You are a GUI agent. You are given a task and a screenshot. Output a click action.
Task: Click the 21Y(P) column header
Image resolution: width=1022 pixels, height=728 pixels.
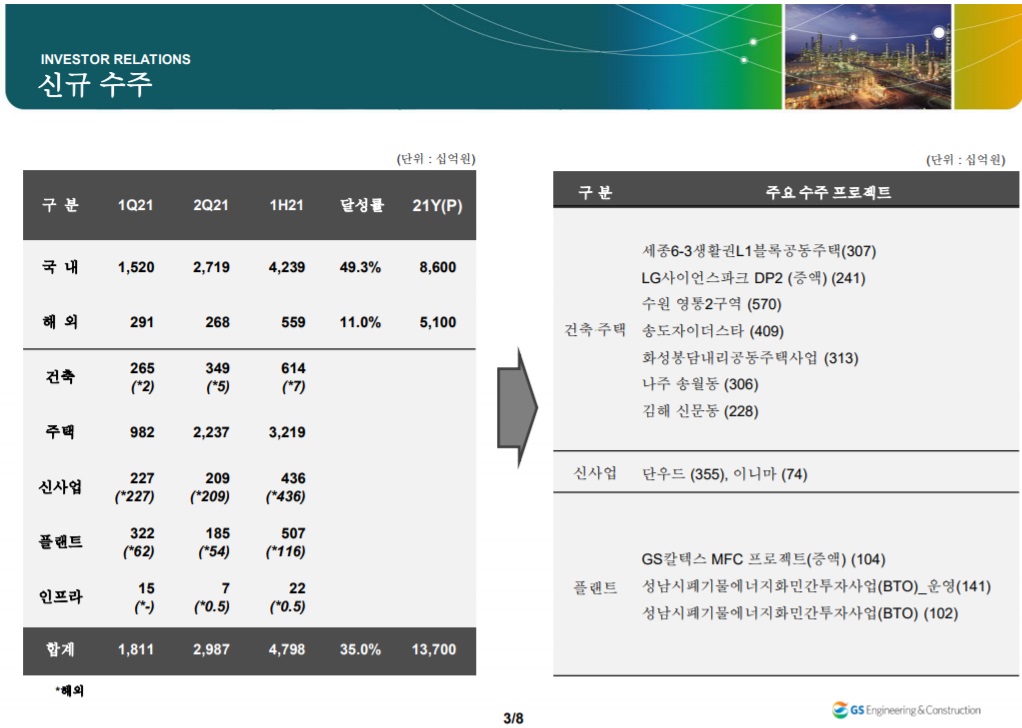click(437, 206)
